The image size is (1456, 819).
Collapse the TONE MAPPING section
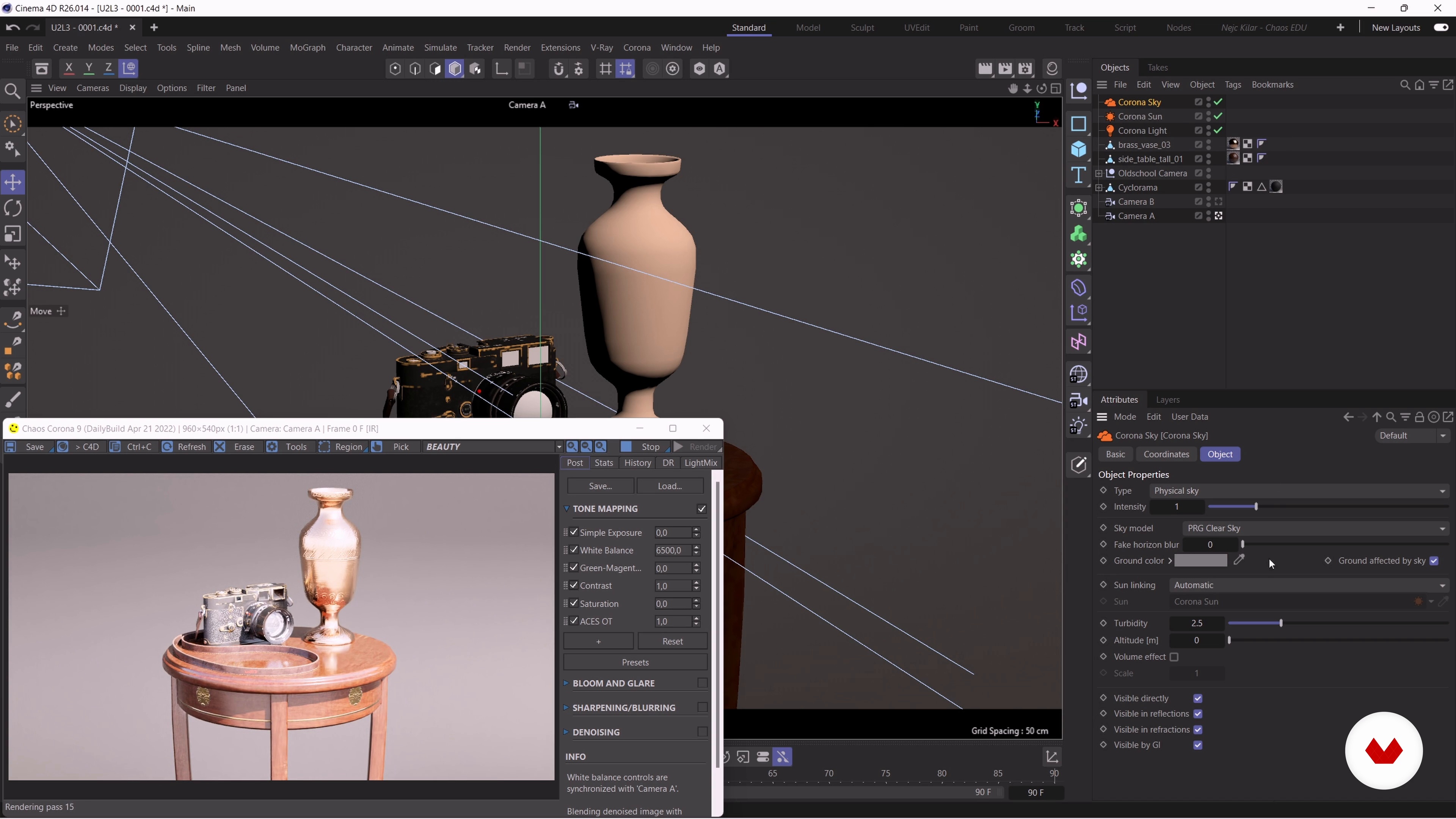[x=566, y=509]
